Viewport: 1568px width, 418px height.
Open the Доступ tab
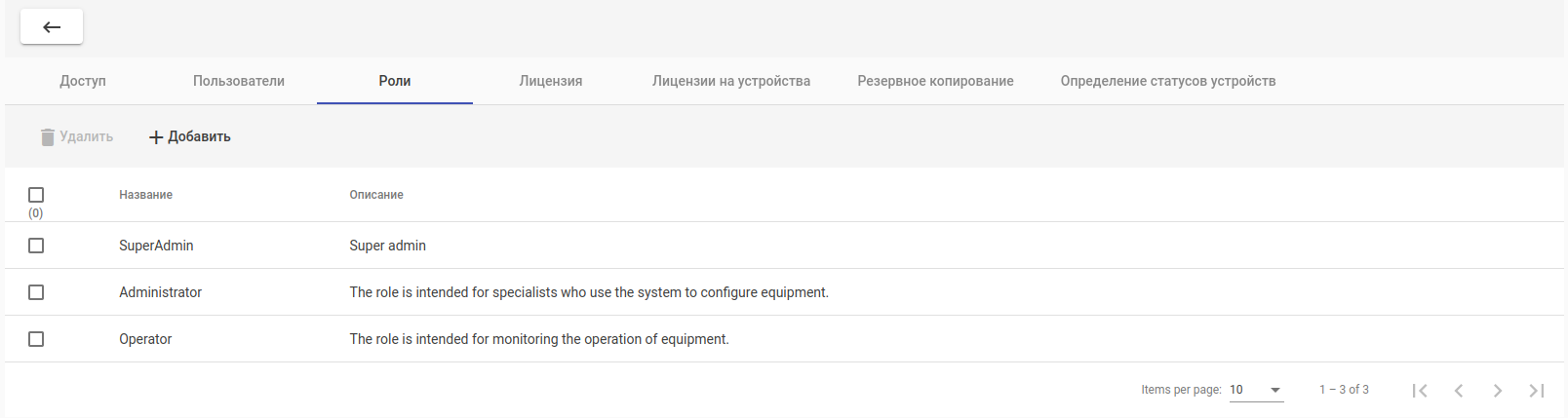point(83,81)
